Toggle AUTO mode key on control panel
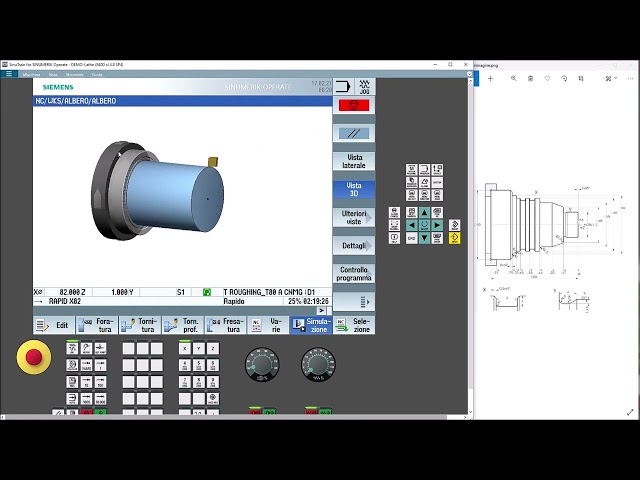This screenshot has height=480, width=640. [x=72, y=399]
